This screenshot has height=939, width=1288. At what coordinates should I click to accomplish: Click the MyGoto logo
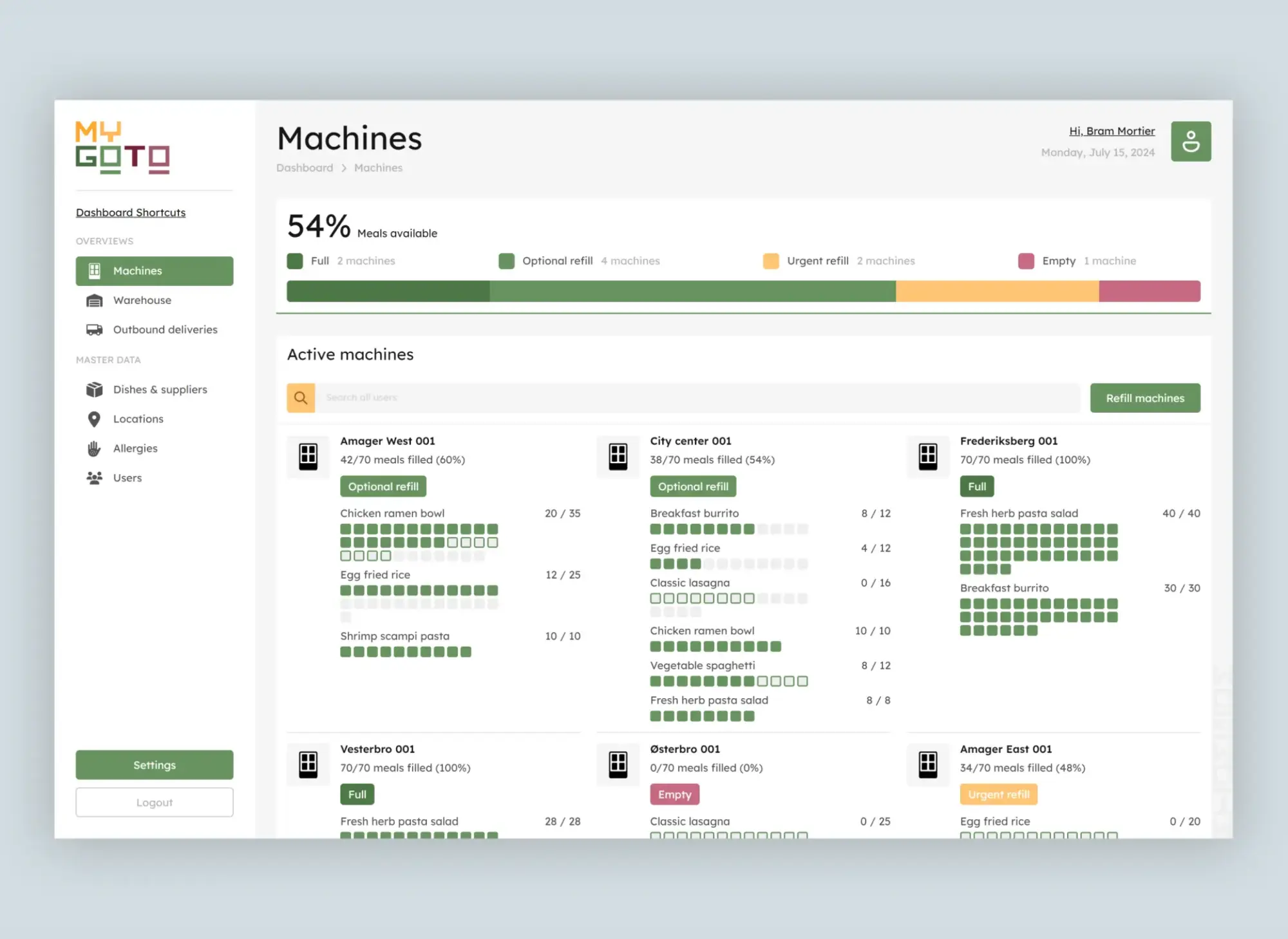122,147
